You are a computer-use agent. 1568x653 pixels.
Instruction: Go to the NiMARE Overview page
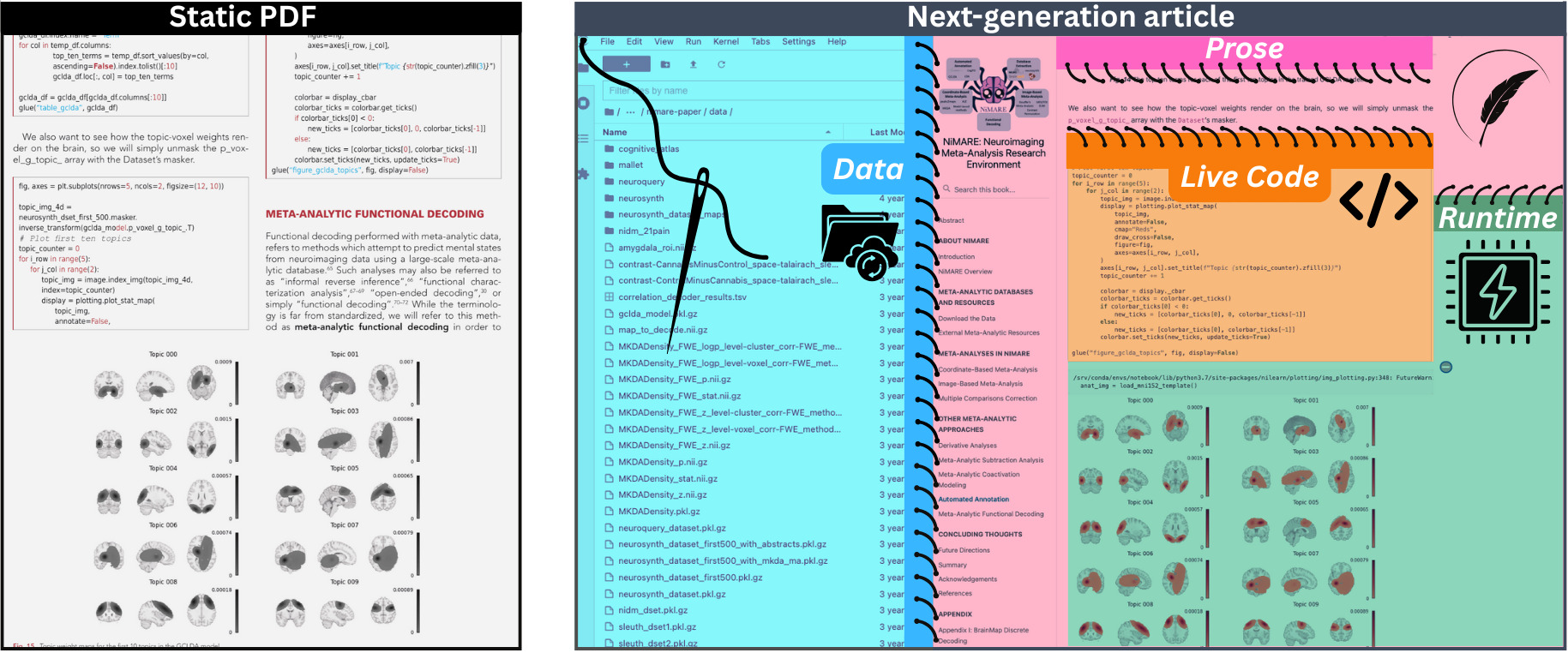pyautogui.click(x=965, y=272)
